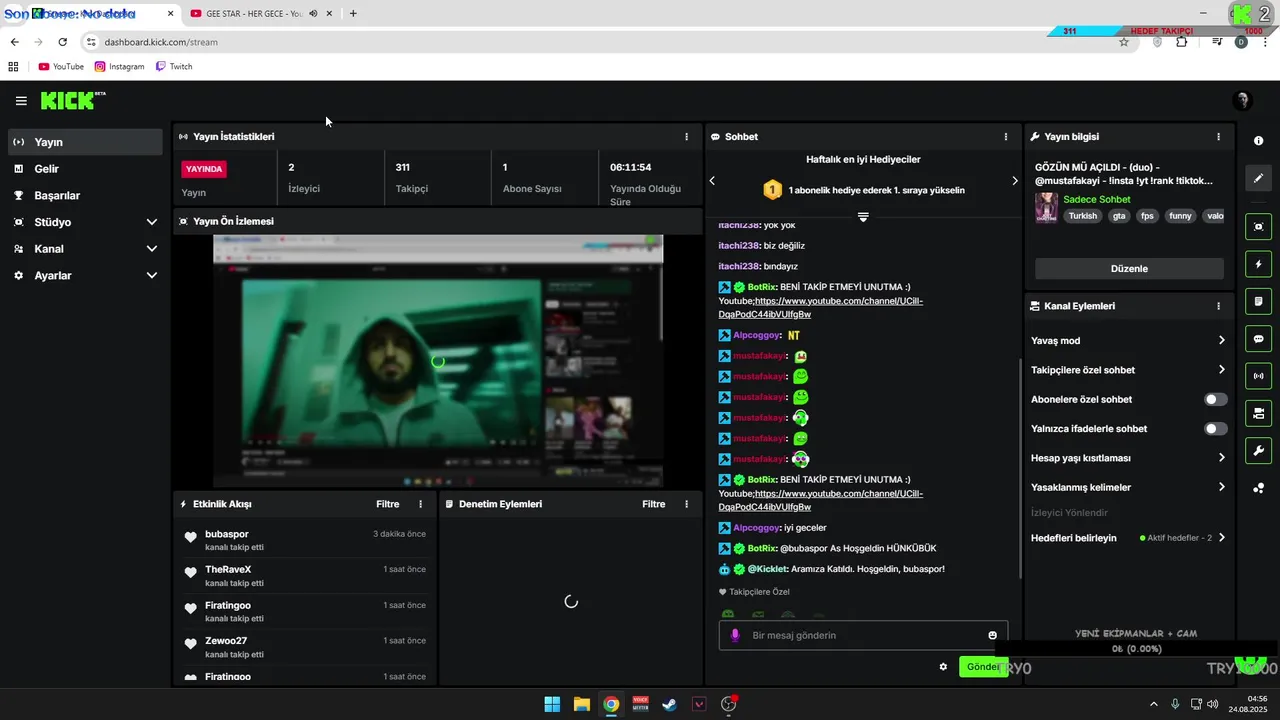
Task: Open options menu of Kanal Eylemleri panel
Action: [x=1218, y=306]
